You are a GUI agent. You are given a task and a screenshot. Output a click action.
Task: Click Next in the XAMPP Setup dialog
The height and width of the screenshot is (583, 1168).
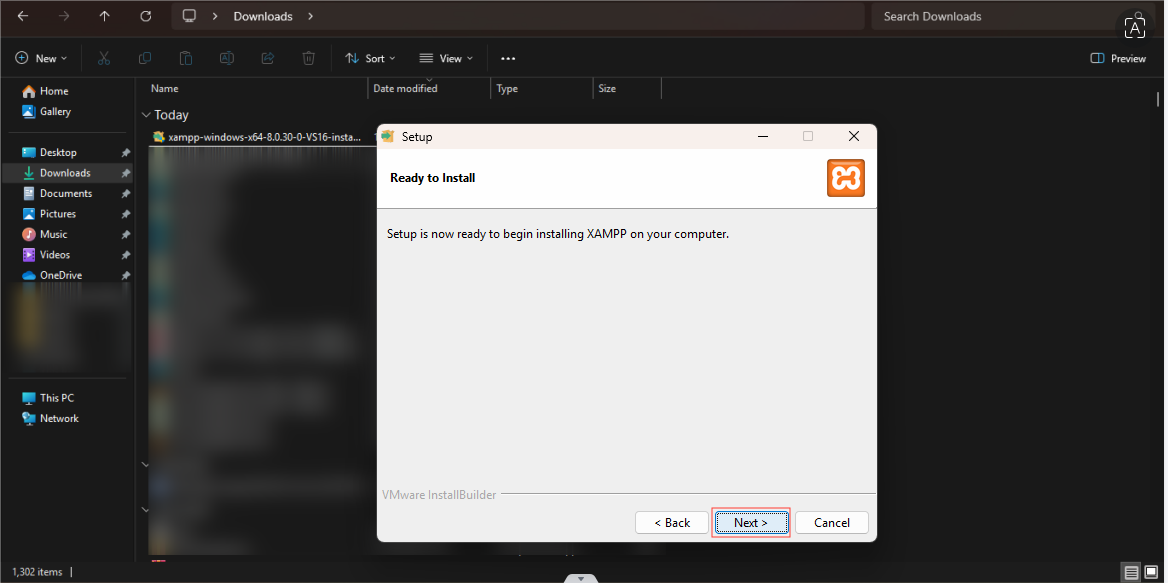751,523
